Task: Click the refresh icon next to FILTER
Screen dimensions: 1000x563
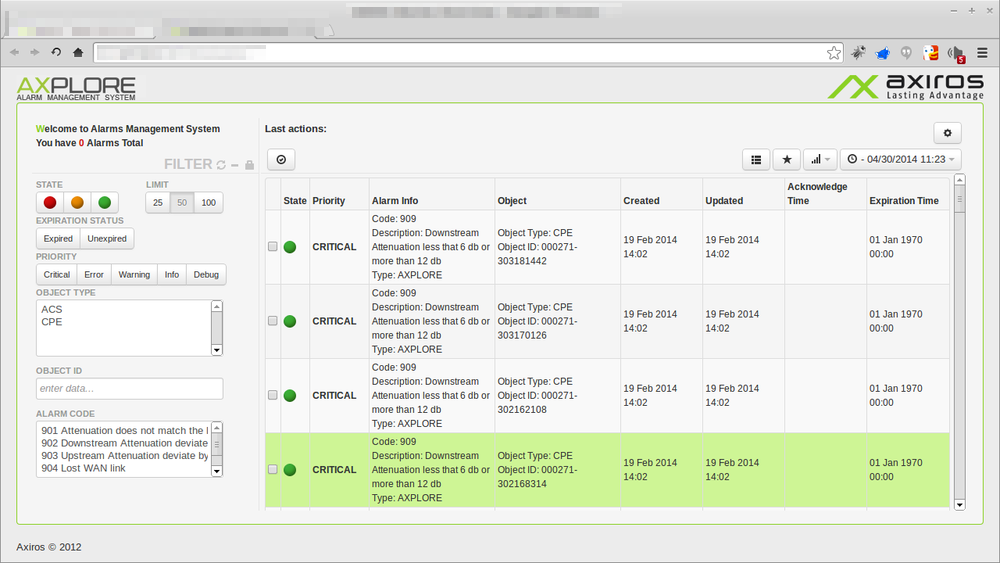Action: (221, 165)
